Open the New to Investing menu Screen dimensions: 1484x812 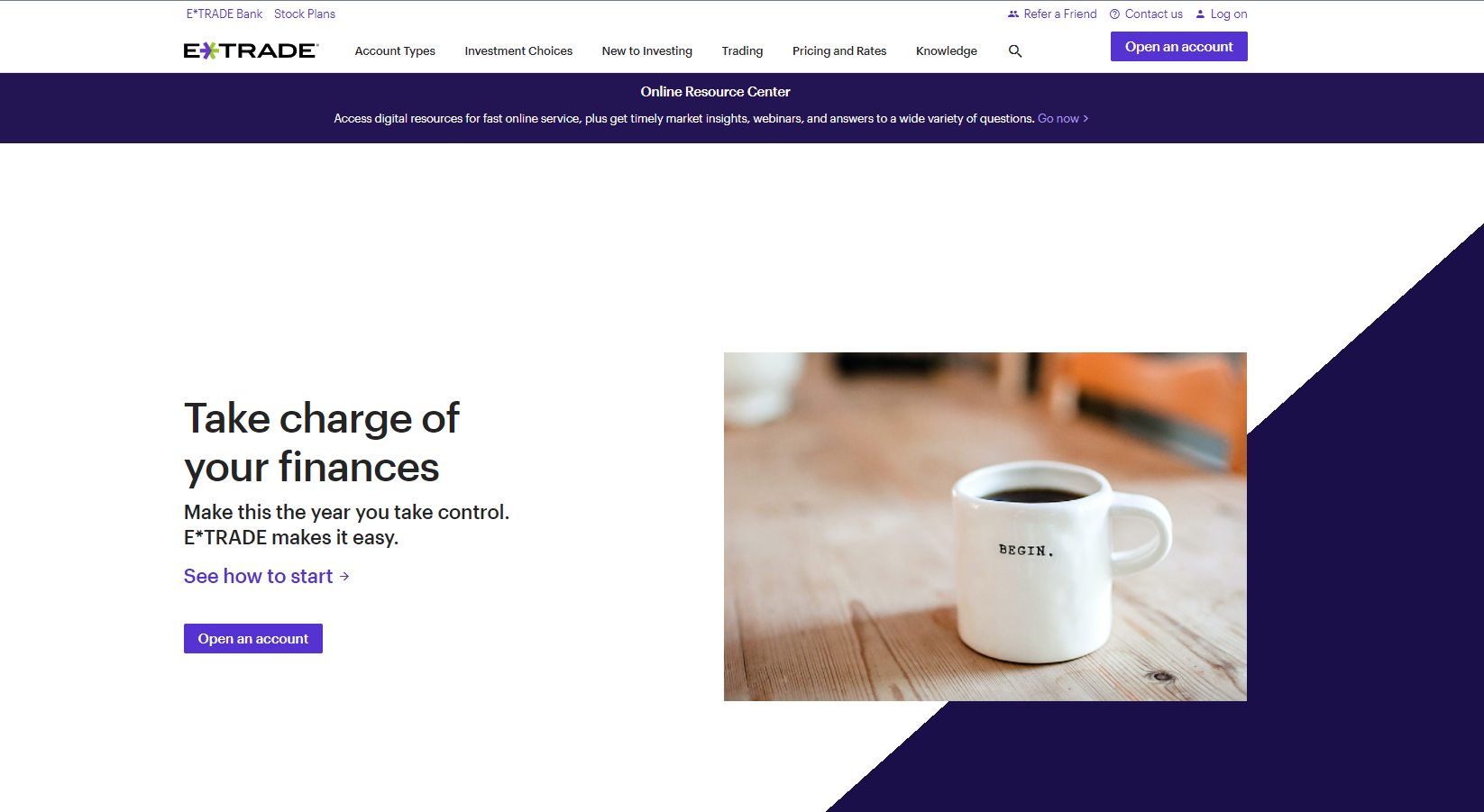coord(647,51)
